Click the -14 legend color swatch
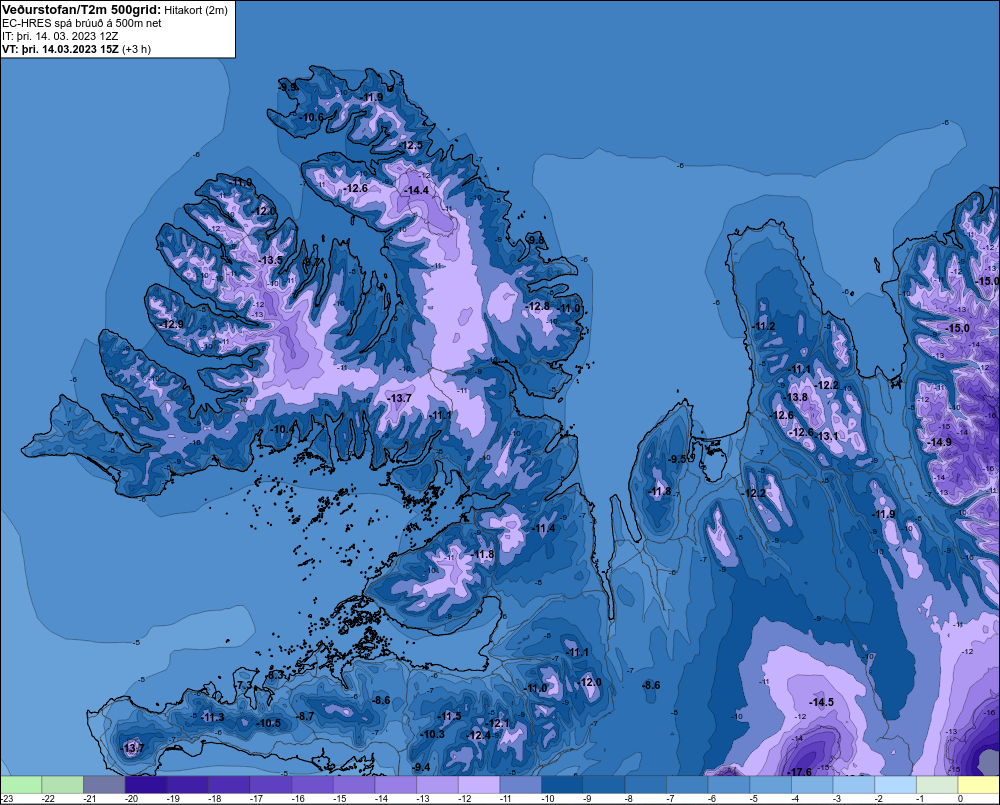The width and height of the screenshot is (1000, 805). (396, 785)
